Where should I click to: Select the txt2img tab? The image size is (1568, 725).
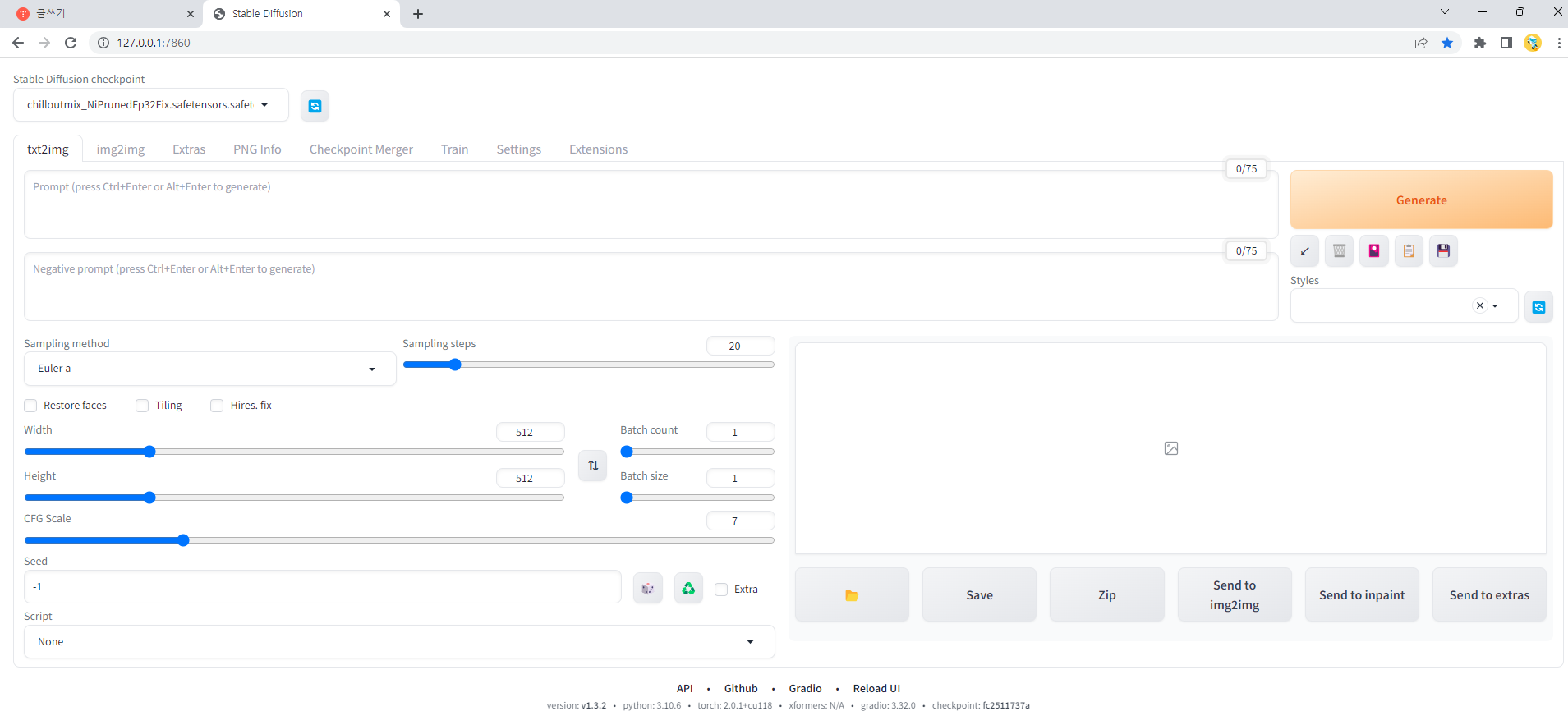tap(48, 149)
